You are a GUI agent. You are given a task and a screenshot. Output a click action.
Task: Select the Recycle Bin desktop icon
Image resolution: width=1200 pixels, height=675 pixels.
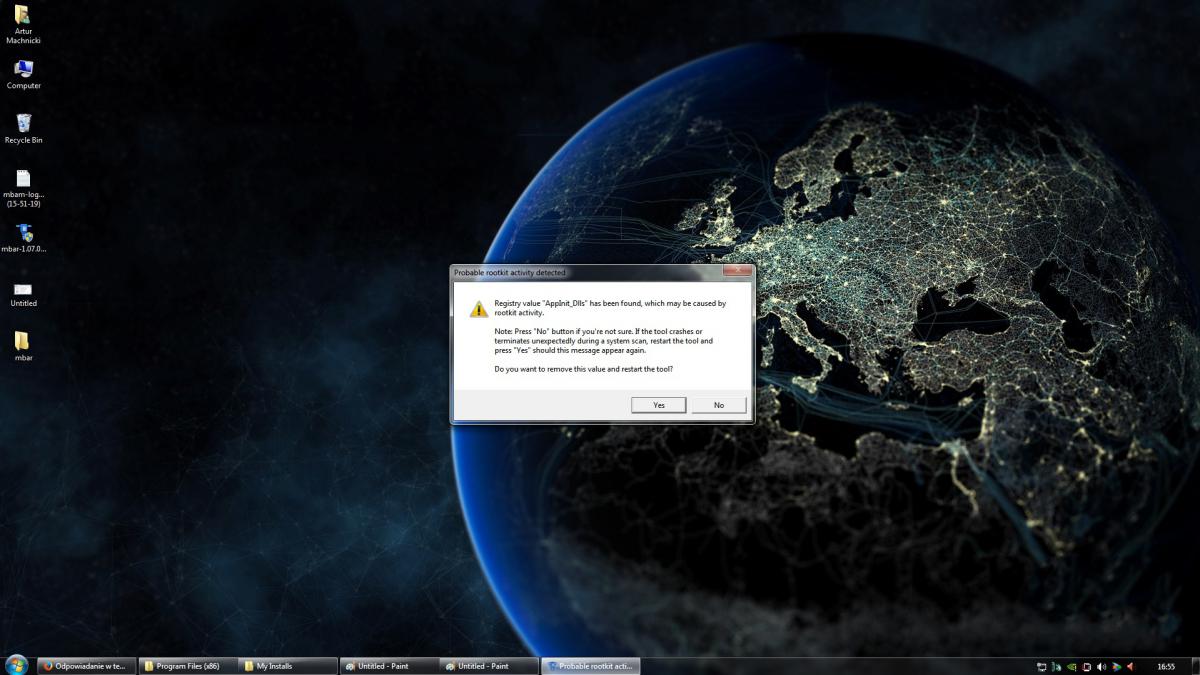point(23,128)
